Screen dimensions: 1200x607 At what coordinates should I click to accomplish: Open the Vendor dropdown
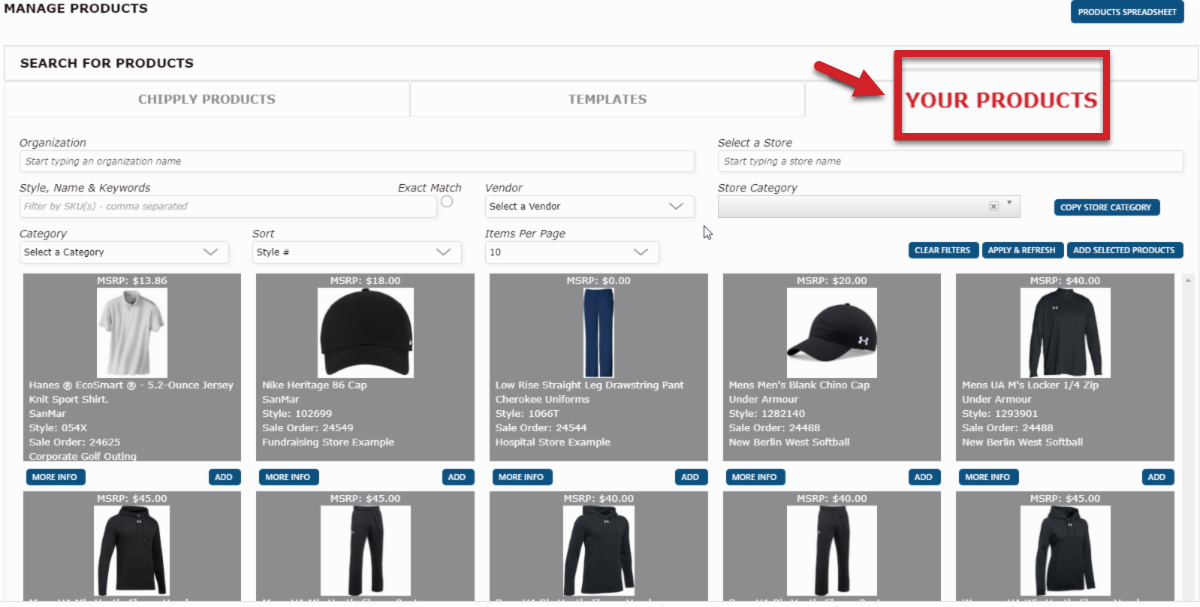coord(589,206)
